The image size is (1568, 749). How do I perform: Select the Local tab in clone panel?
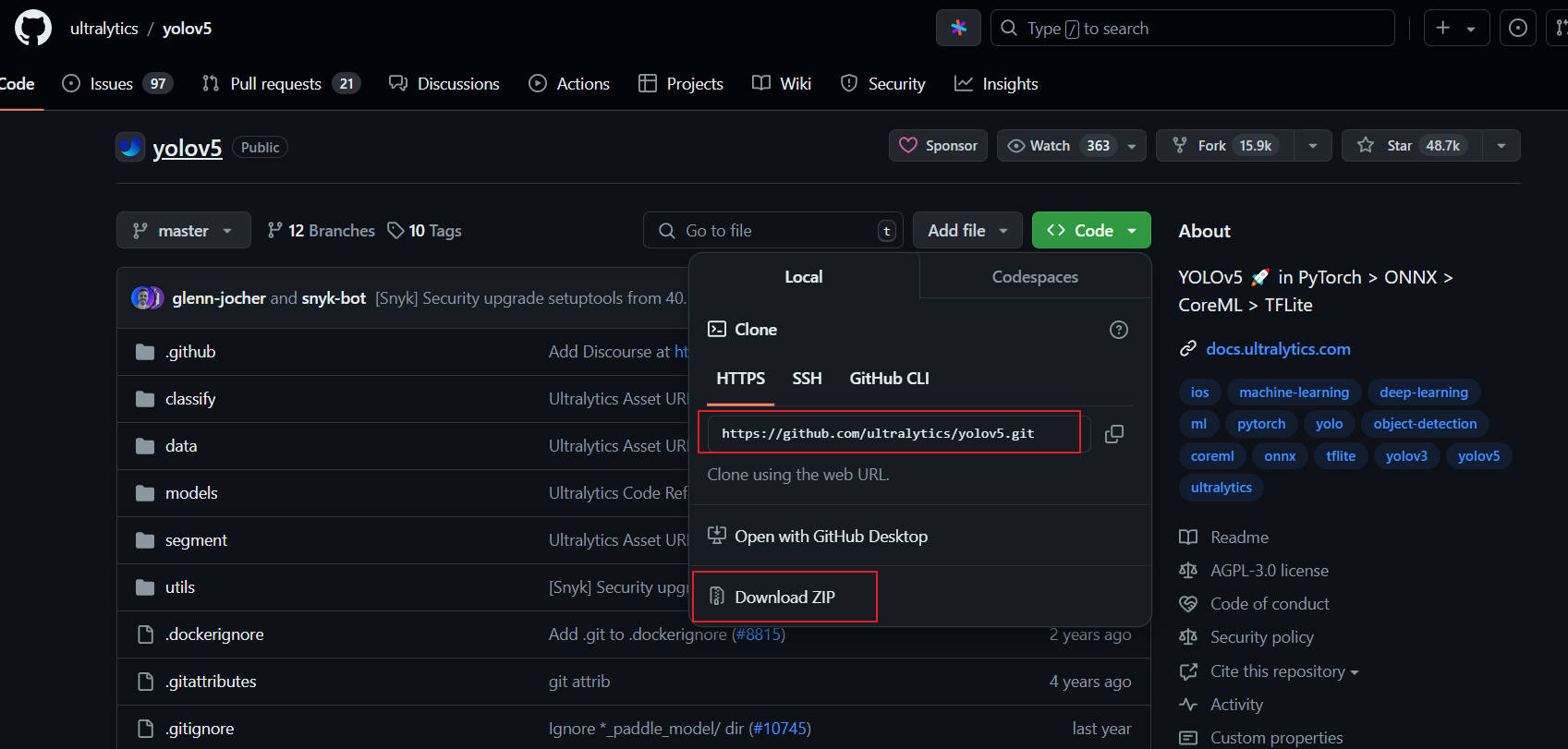(x=804, y=276)
